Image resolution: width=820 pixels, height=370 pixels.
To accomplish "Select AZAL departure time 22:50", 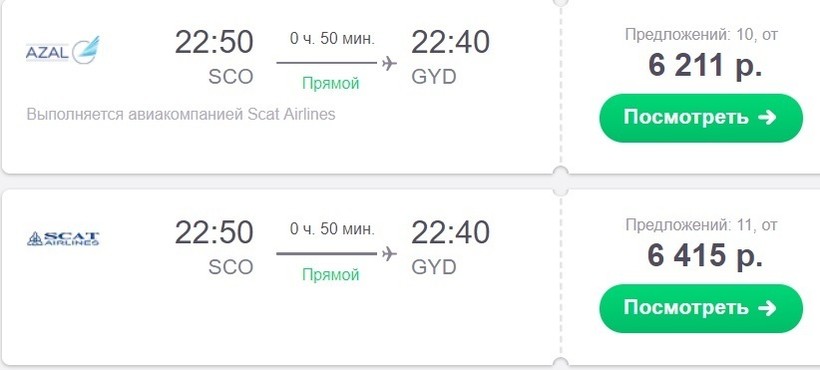I will [x=214, y=42].
